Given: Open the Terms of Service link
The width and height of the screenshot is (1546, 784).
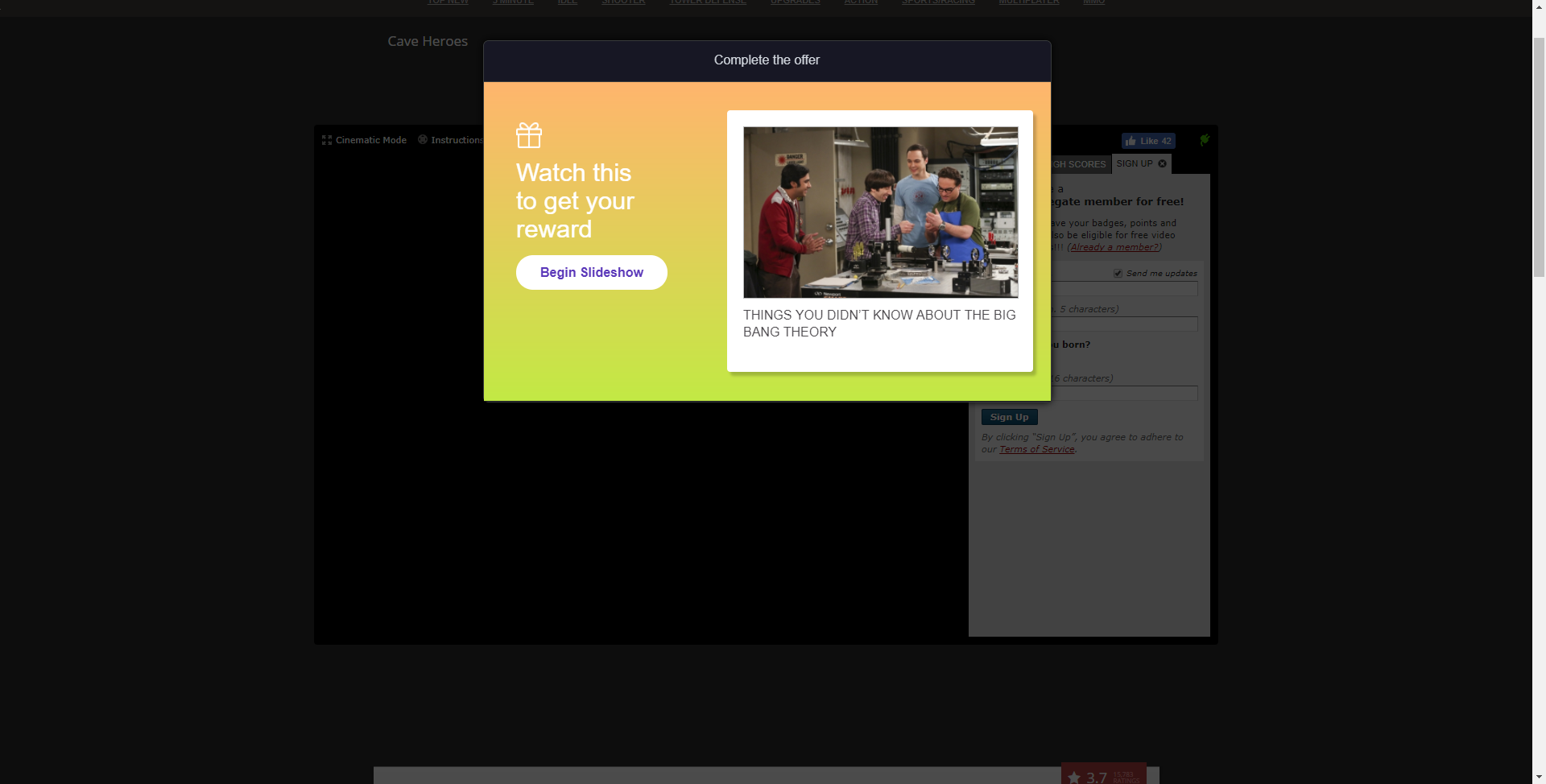Looking at the screenshot, I should [1037, 449].
